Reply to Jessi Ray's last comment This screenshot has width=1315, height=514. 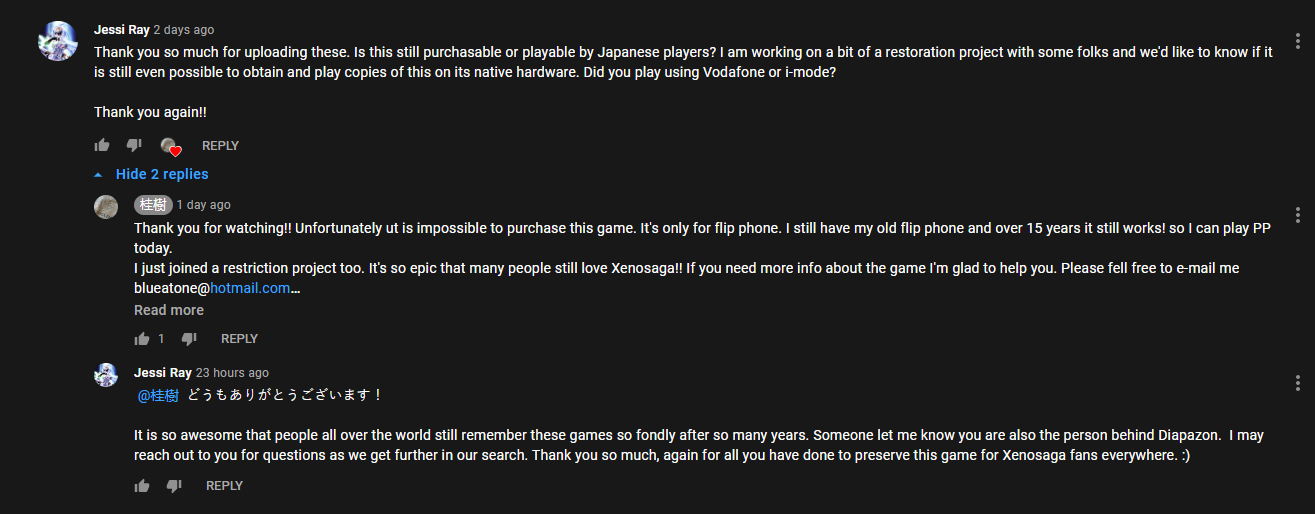tap(224, 486)
